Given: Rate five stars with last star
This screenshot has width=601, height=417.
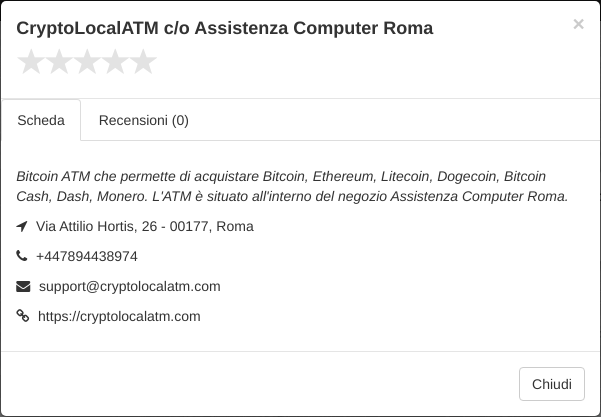Looking at the screenshot, I should pyautogui.click(x=143, y=61).
